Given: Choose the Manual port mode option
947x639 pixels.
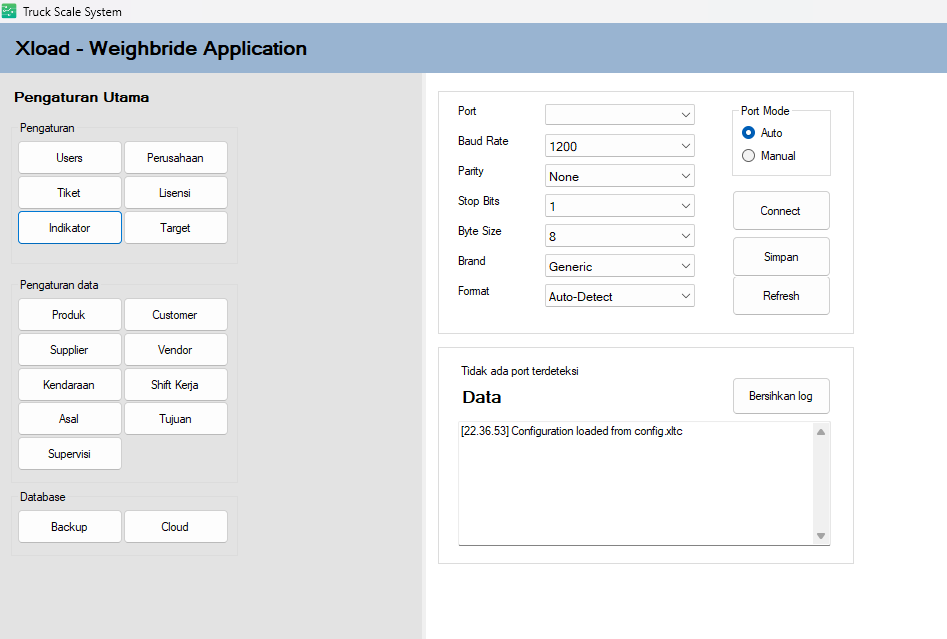Looking at the screenshot, I should [x=749, y=156].
